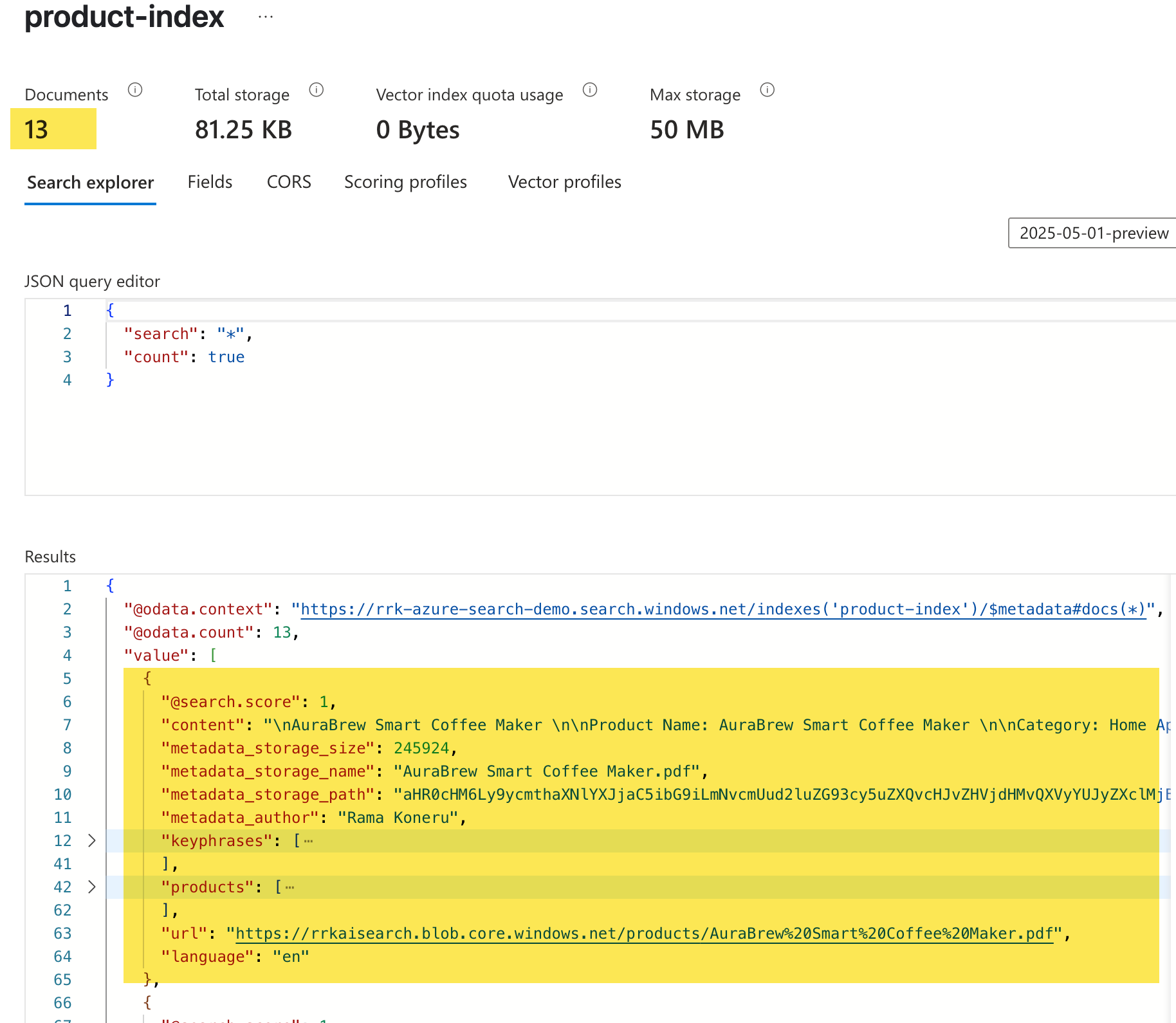Image resolution: width=1176 pixels, height=1023 pixels.
Task: Open the ellipsis menu beside product-index
Action: click(x=266, y=17)
